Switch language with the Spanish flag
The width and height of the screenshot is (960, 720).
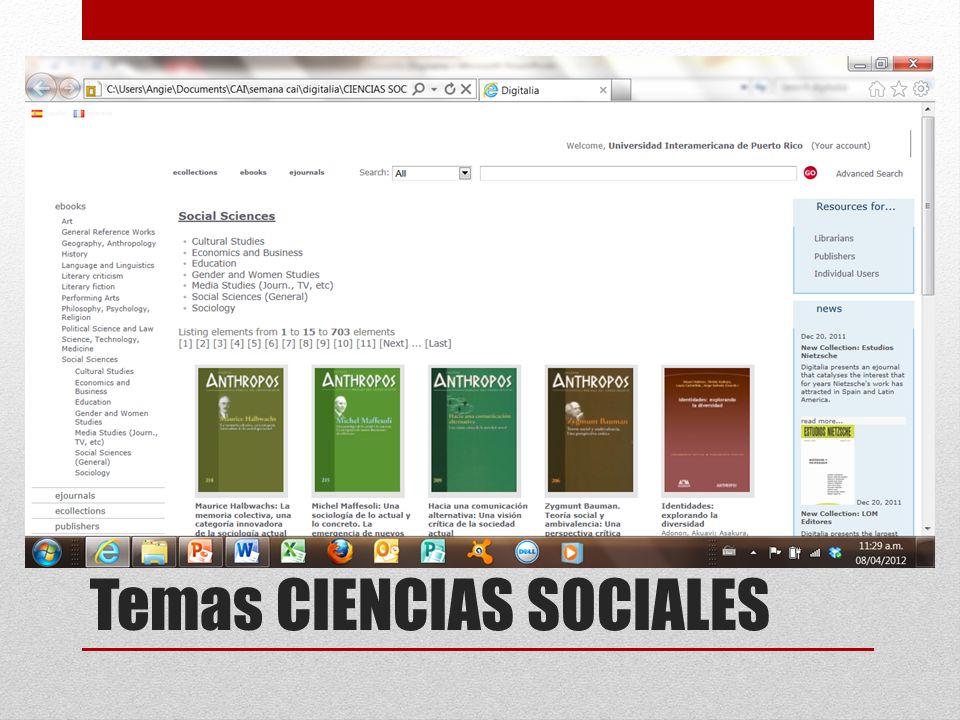[x=37, y=113]
